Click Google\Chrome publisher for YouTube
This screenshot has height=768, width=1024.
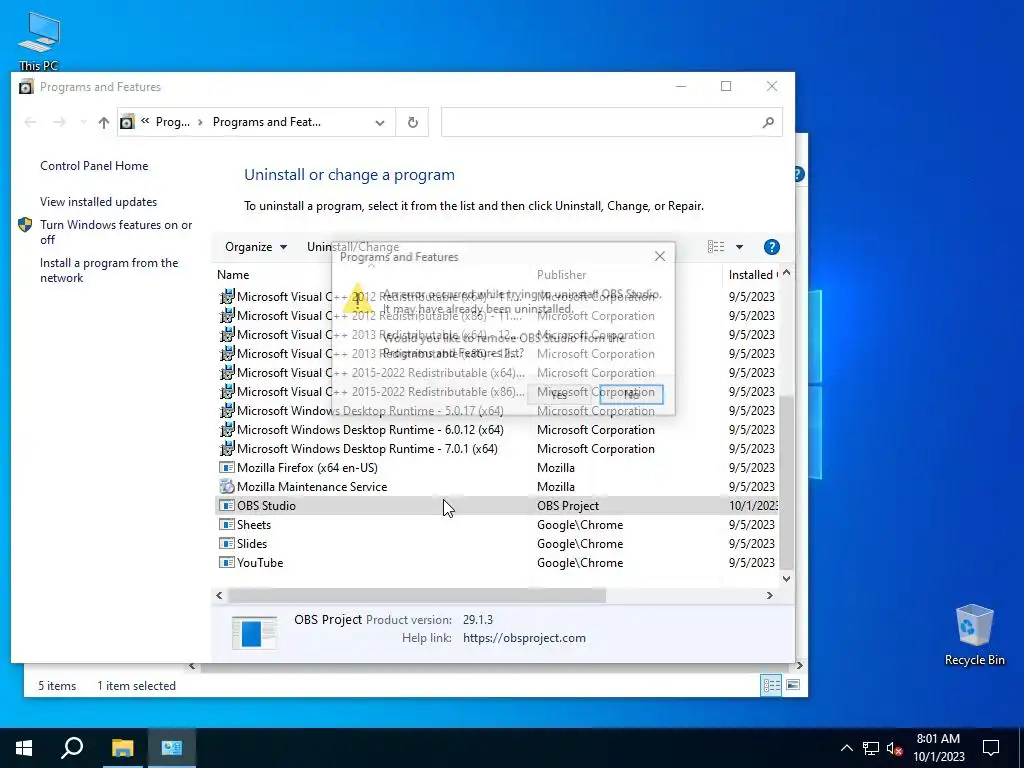[x=580, y=563]
